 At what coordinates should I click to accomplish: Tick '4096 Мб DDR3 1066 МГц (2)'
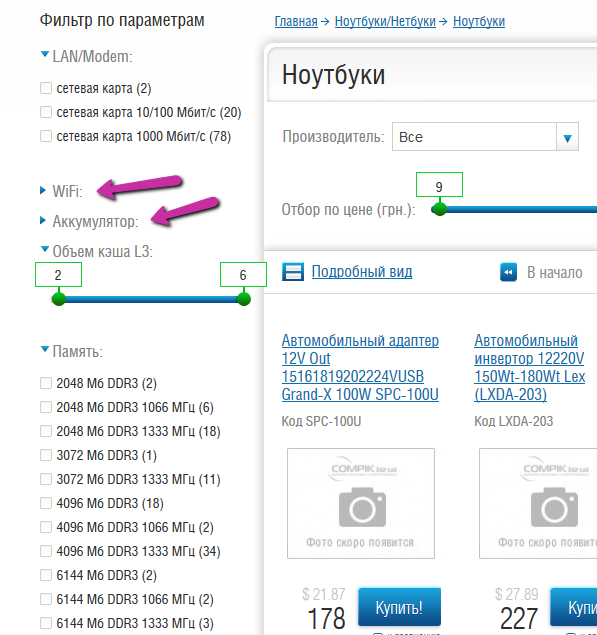(46, 527)
